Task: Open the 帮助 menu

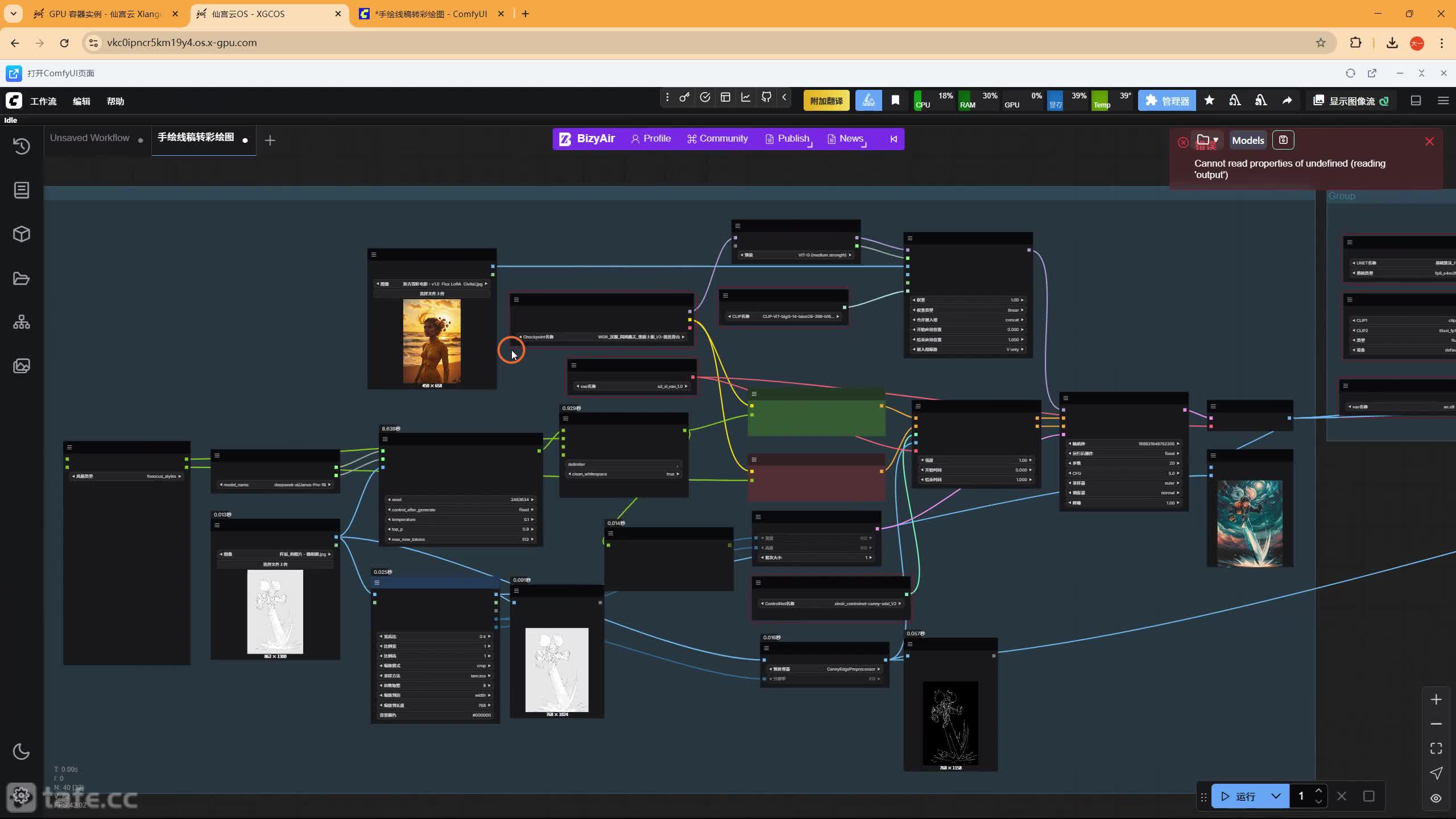Action: (115, 101)
